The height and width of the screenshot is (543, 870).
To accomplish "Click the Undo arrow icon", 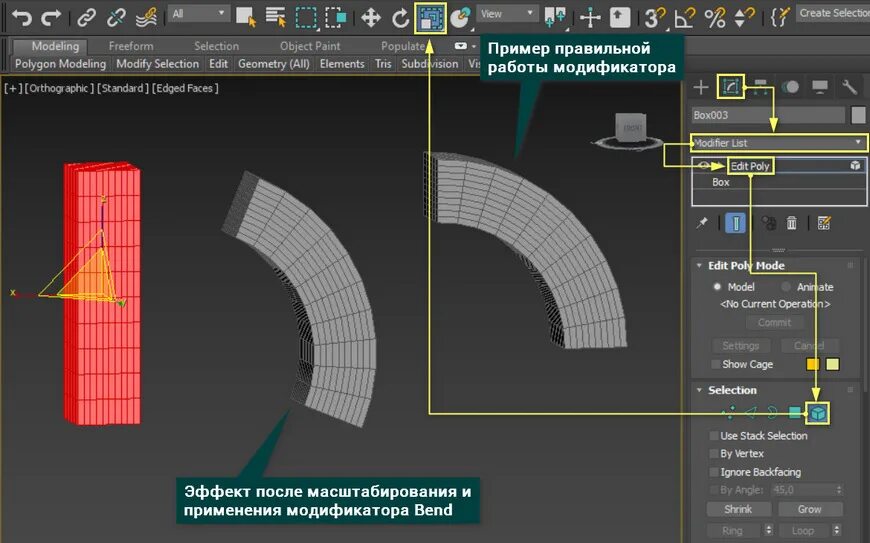I will tap(22, 18).
